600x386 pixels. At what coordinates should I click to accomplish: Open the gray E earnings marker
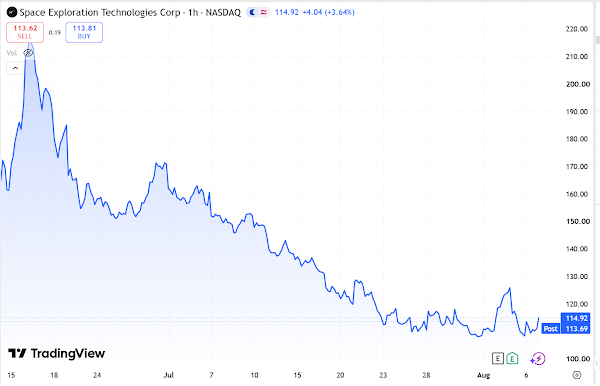[497, 358]
